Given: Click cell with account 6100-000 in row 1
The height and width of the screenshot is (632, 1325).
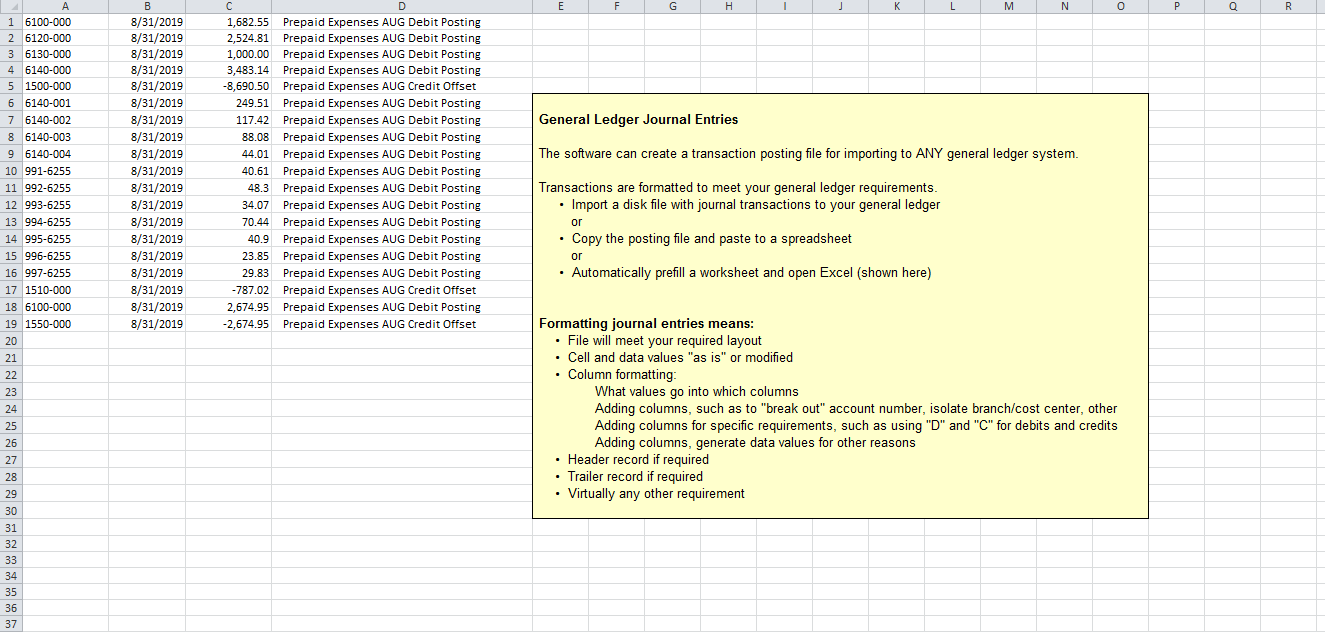Looking at the screenshot, I should pos(65,21).
